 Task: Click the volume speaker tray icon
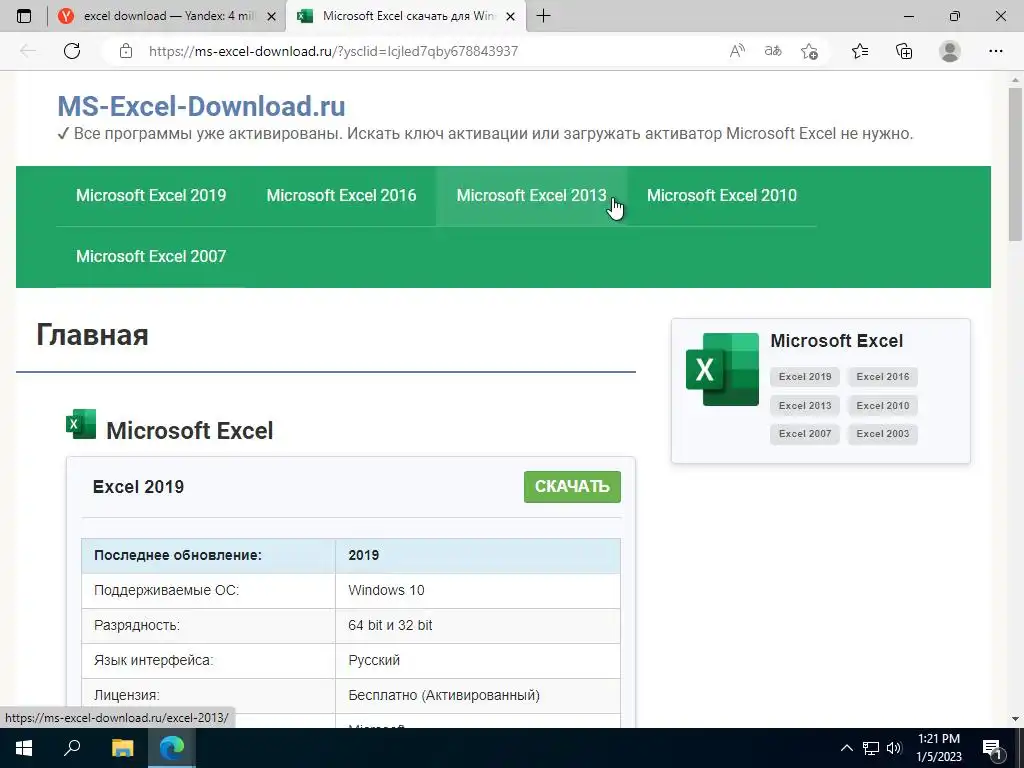coord(894,748)
